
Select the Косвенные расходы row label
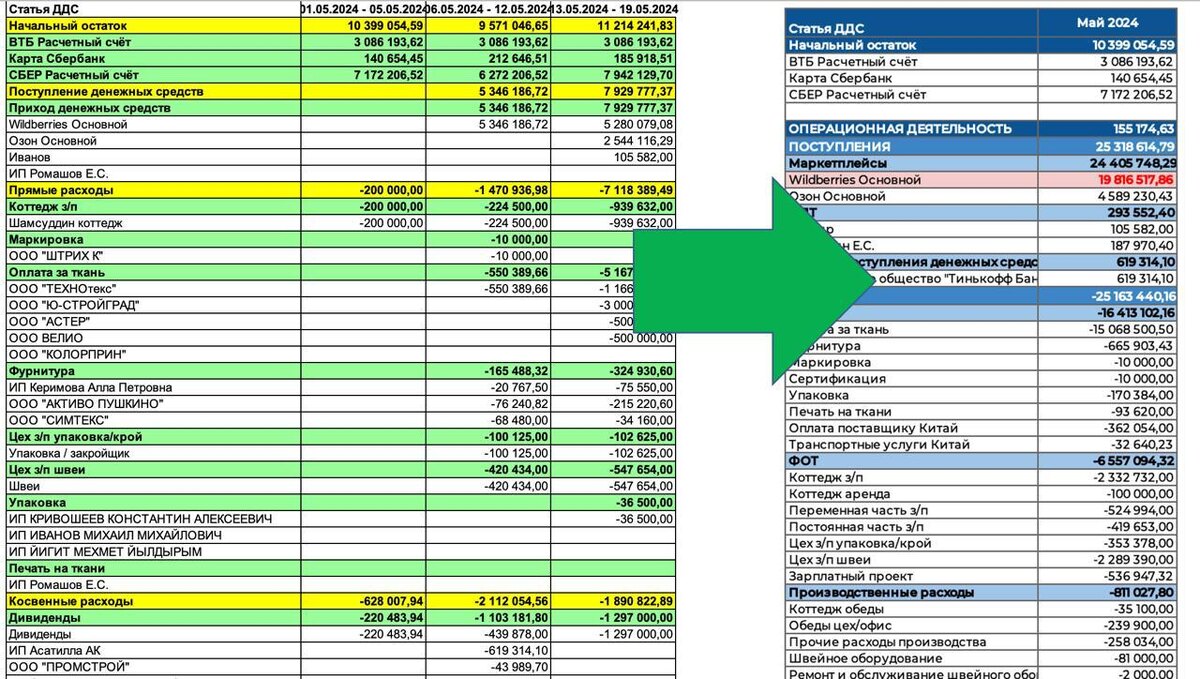tap(70, 601)
